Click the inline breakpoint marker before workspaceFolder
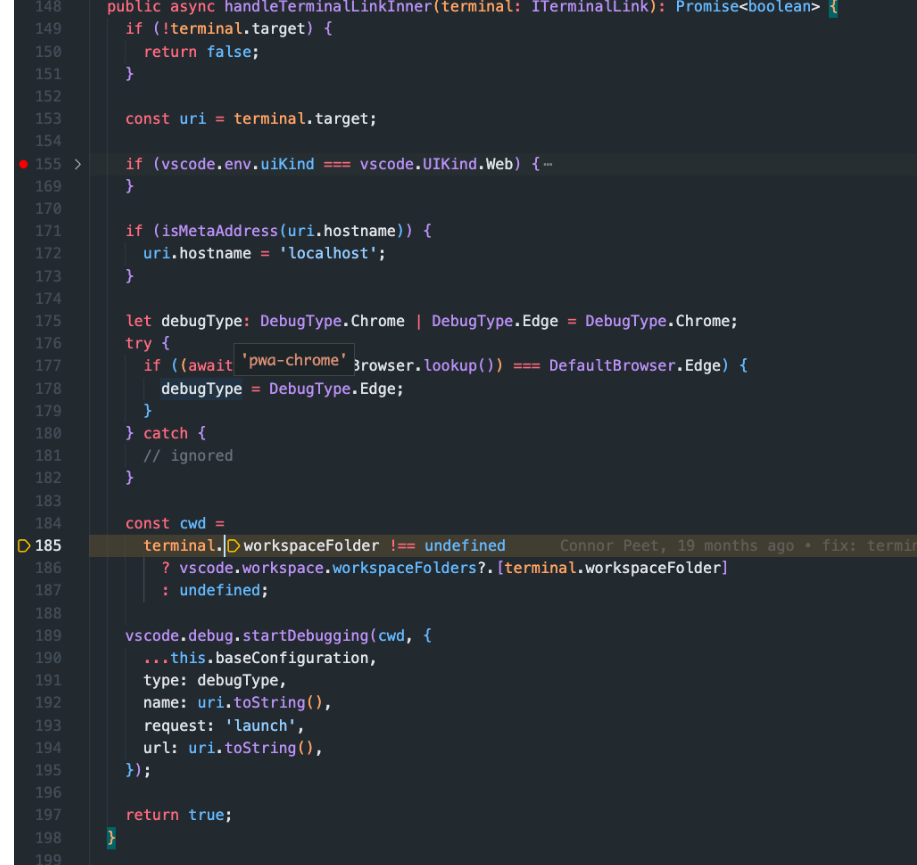The image size is (917, 865). click(233, 546)
